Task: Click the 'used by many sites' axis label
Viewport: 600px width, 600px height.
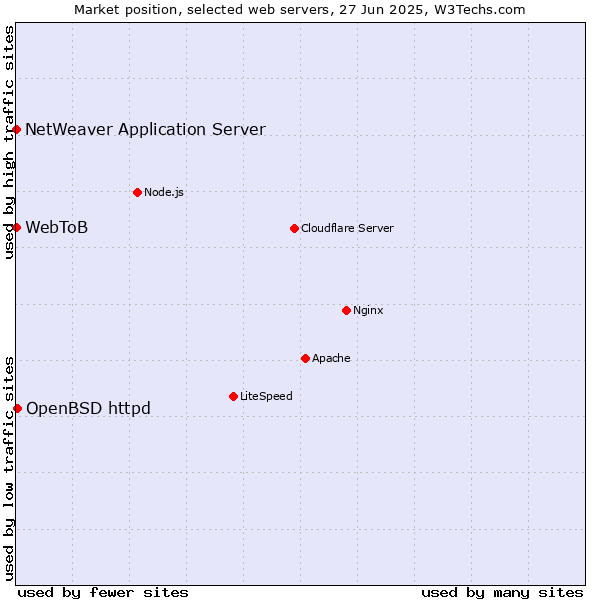Action: point(502,593)
